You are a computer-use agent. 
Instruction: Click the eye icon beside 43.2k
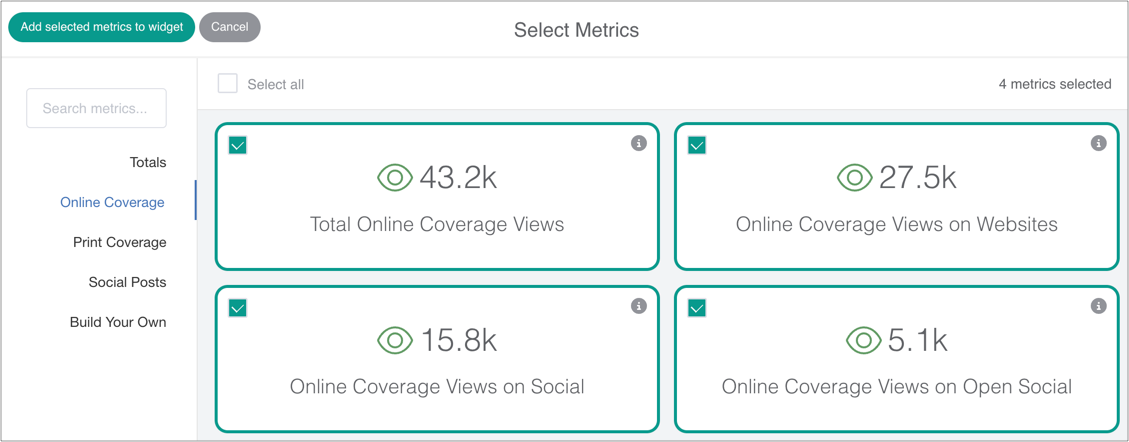coord(395,178)
